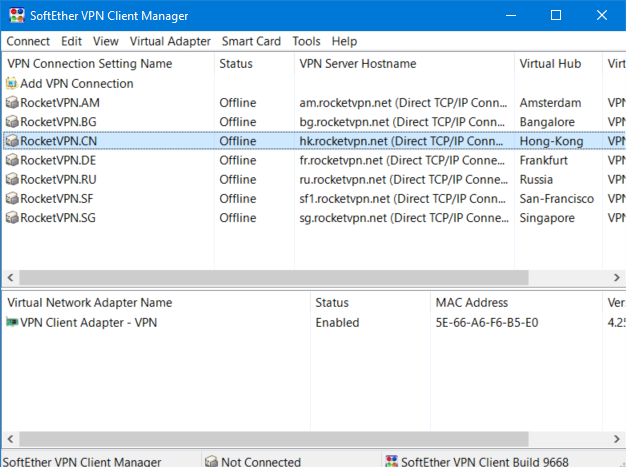This screenshot has width=626, height=467.
Task: Click the sg.rocketvpn.net hostname cell
Action: tap(404, 218)
